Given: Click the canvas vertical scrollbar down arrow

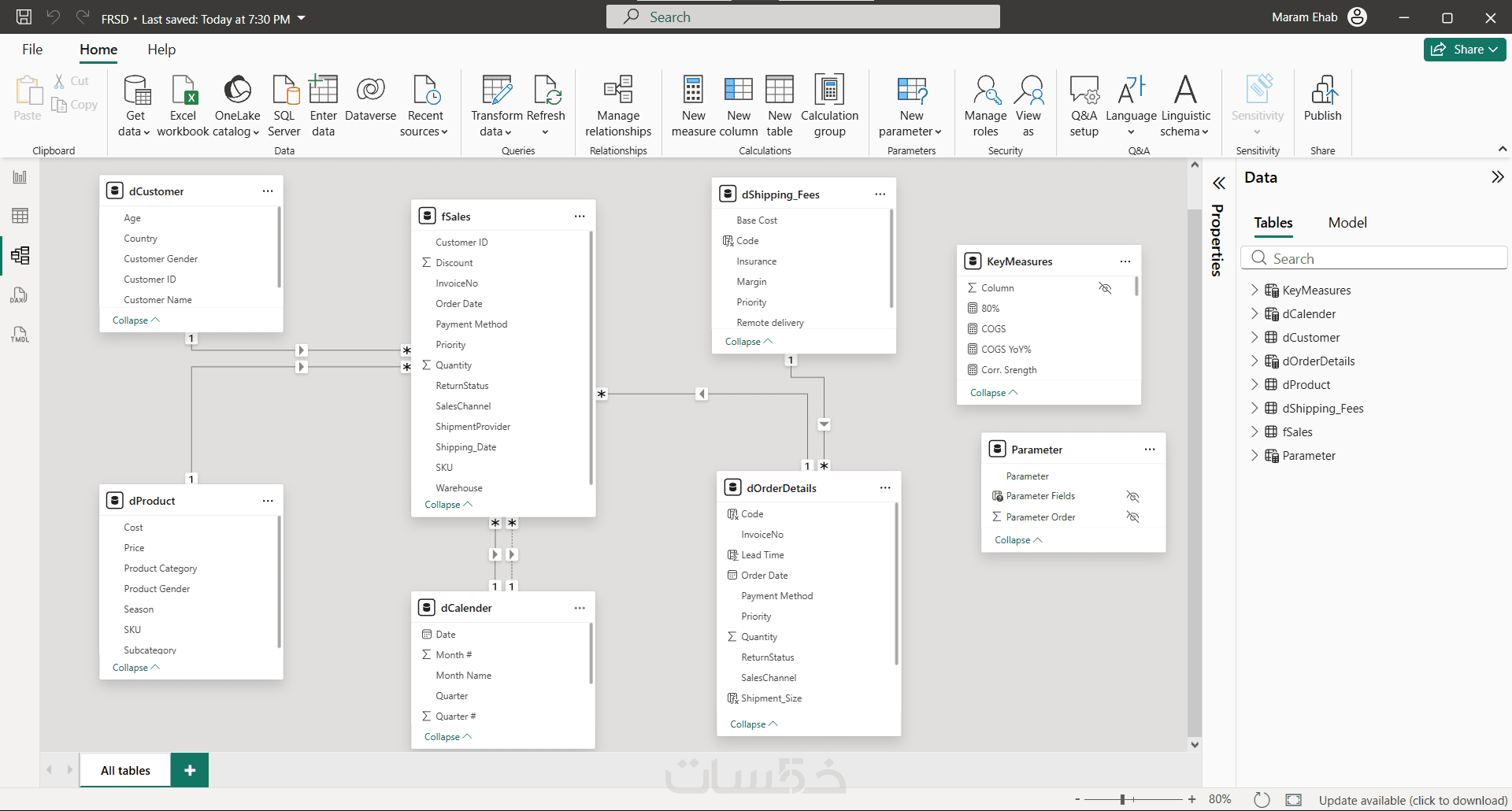Looking at the screenshot, I should [1195, 744].
